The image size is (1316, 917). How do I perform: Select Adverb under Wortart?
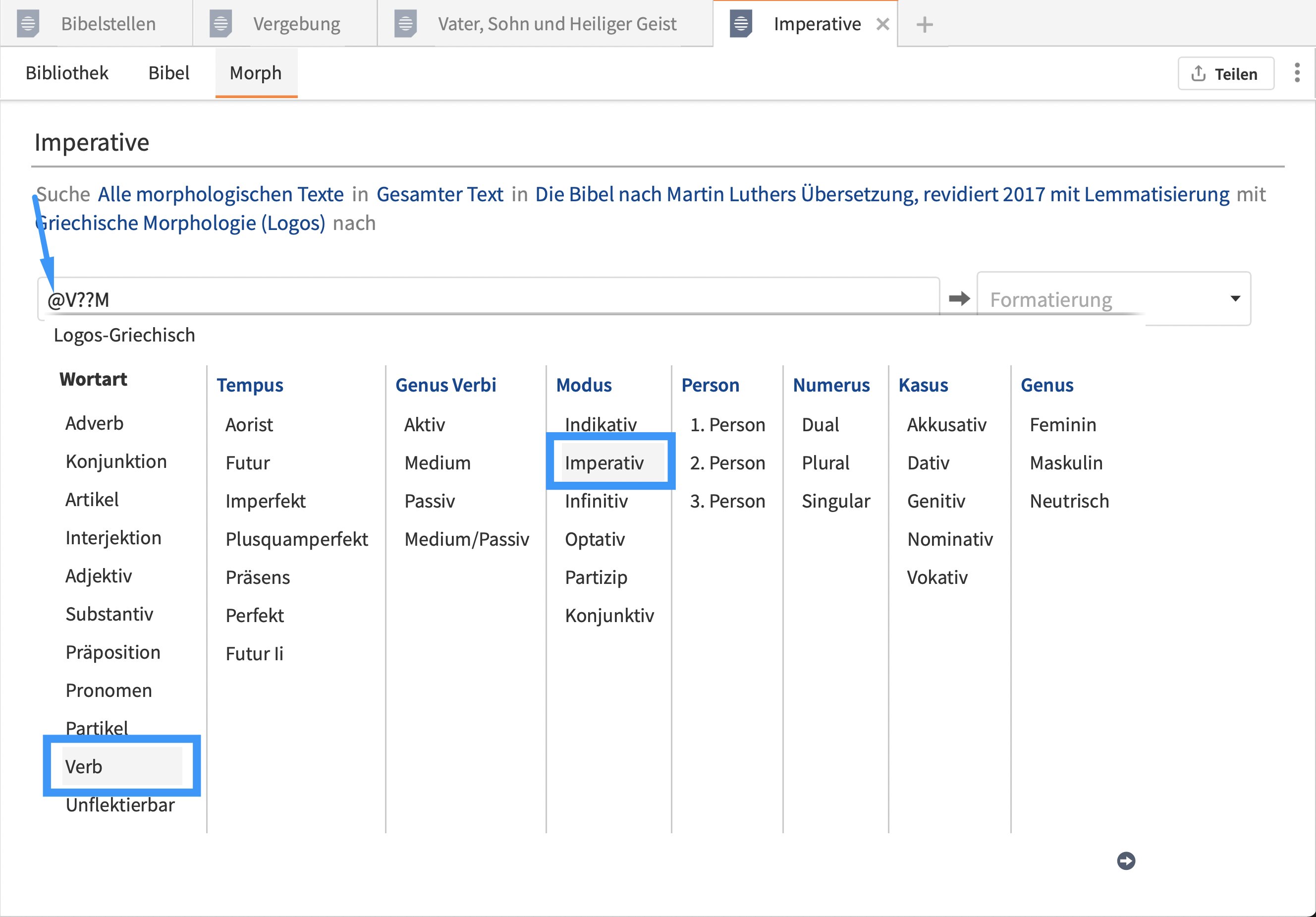[95, 423]
